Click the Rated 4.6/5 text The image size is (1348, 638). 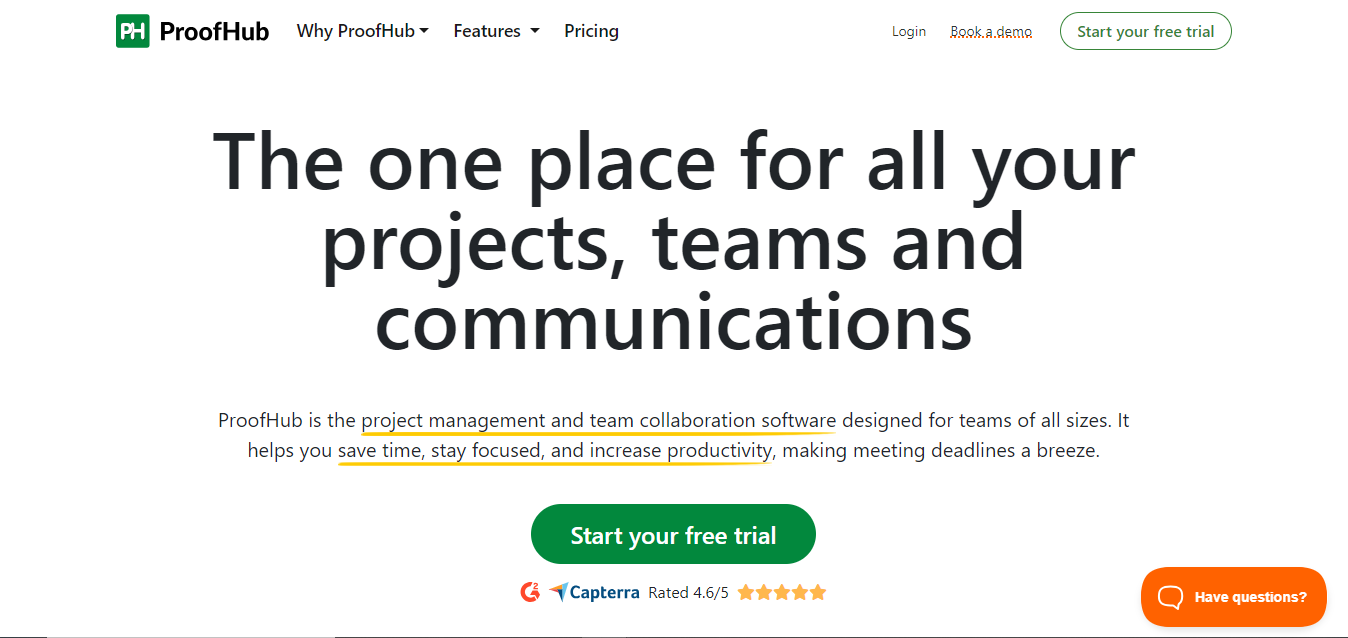click(x=689, y=592)
